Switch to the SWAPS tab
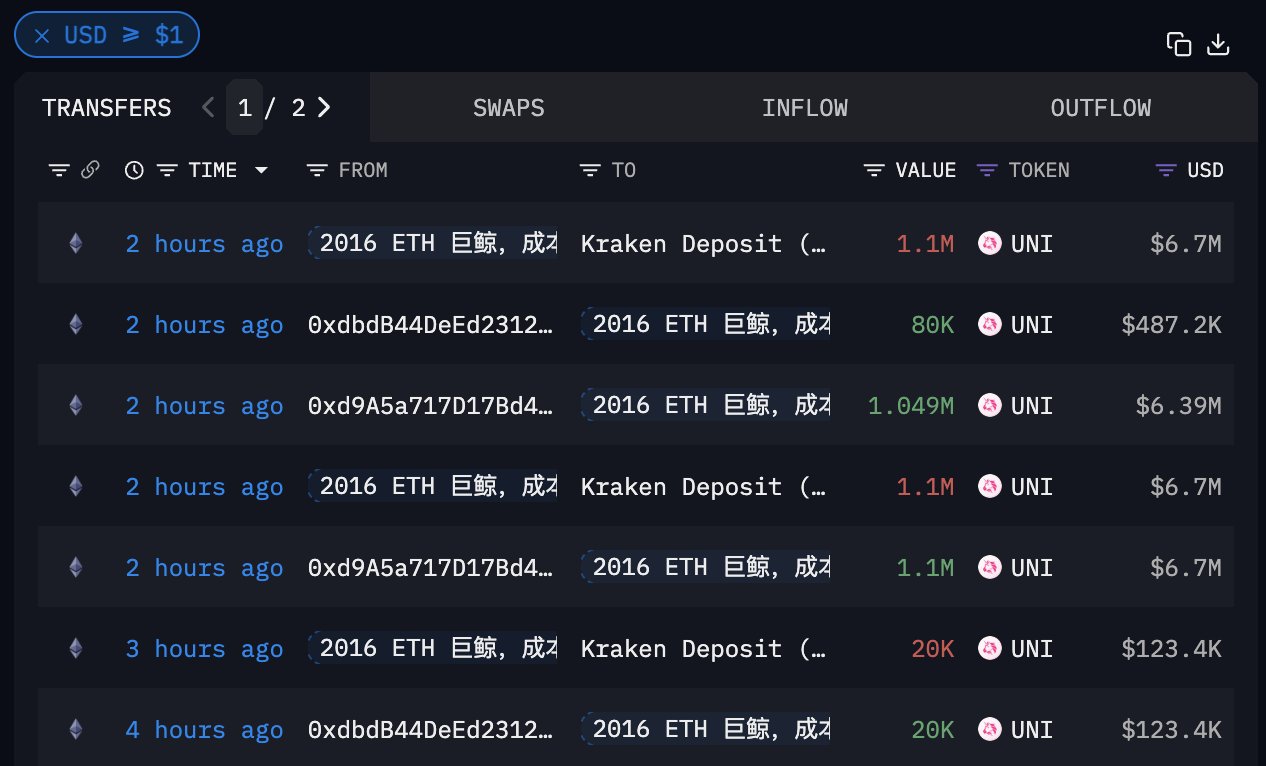 (x=509, y=108)
